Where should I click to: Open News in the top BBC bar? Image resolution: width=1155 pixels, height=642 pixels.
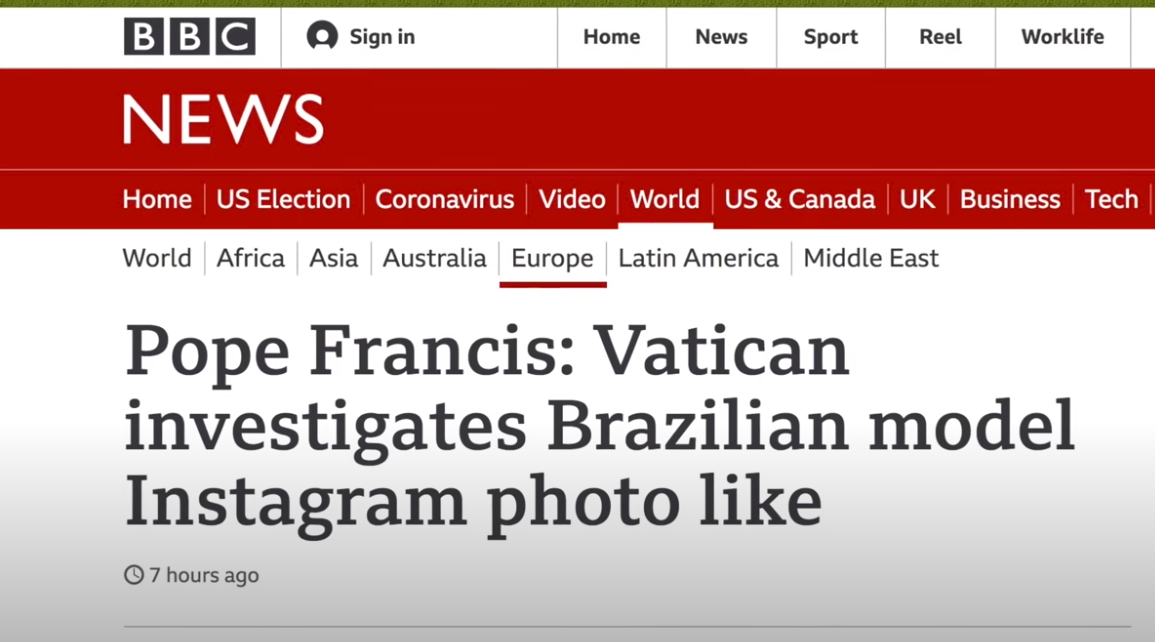tap(721, 37)
